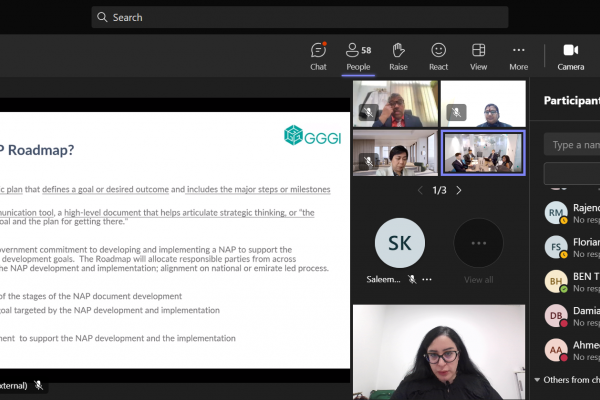Open options for Saleem's participant tile
Viewport: 600px width, 400px height.
click(x=427, y=280)
